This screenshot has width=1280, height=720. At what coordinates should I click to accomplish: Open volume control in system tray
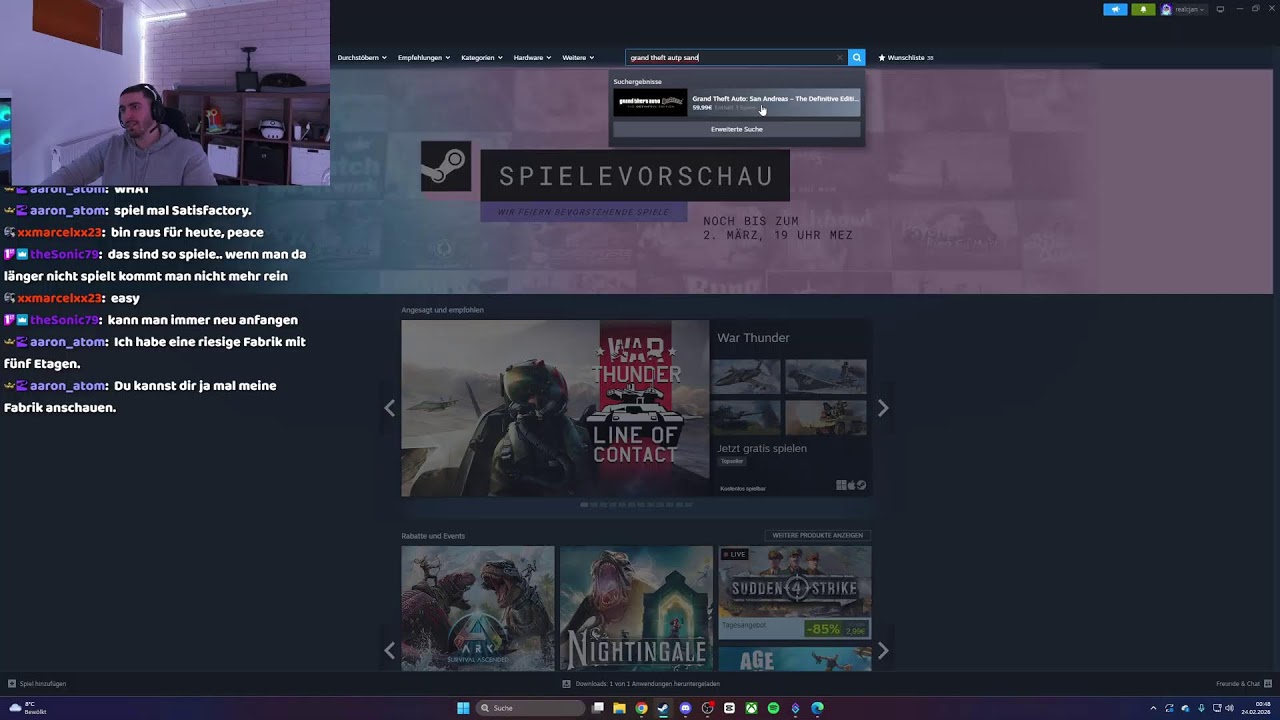point(1229,708)
